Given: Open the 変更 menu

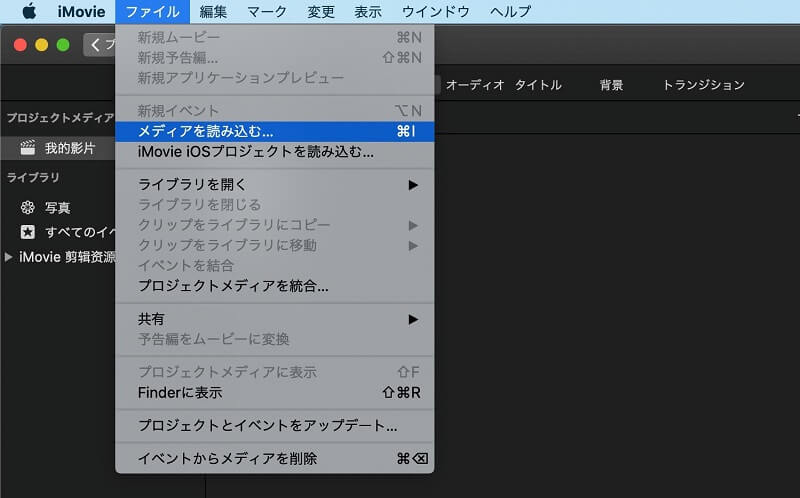Looking at the screenshot, I should click(x=320, y=11).
